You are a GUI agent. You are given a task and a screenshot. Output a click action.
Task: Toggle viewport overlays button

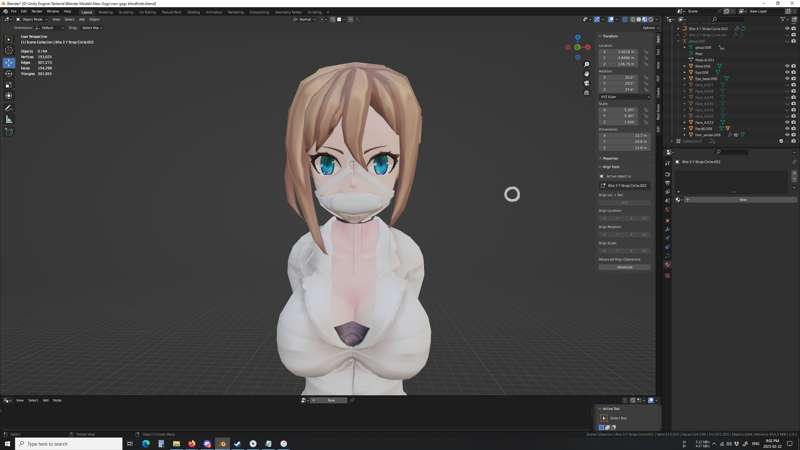coord(611,19)
